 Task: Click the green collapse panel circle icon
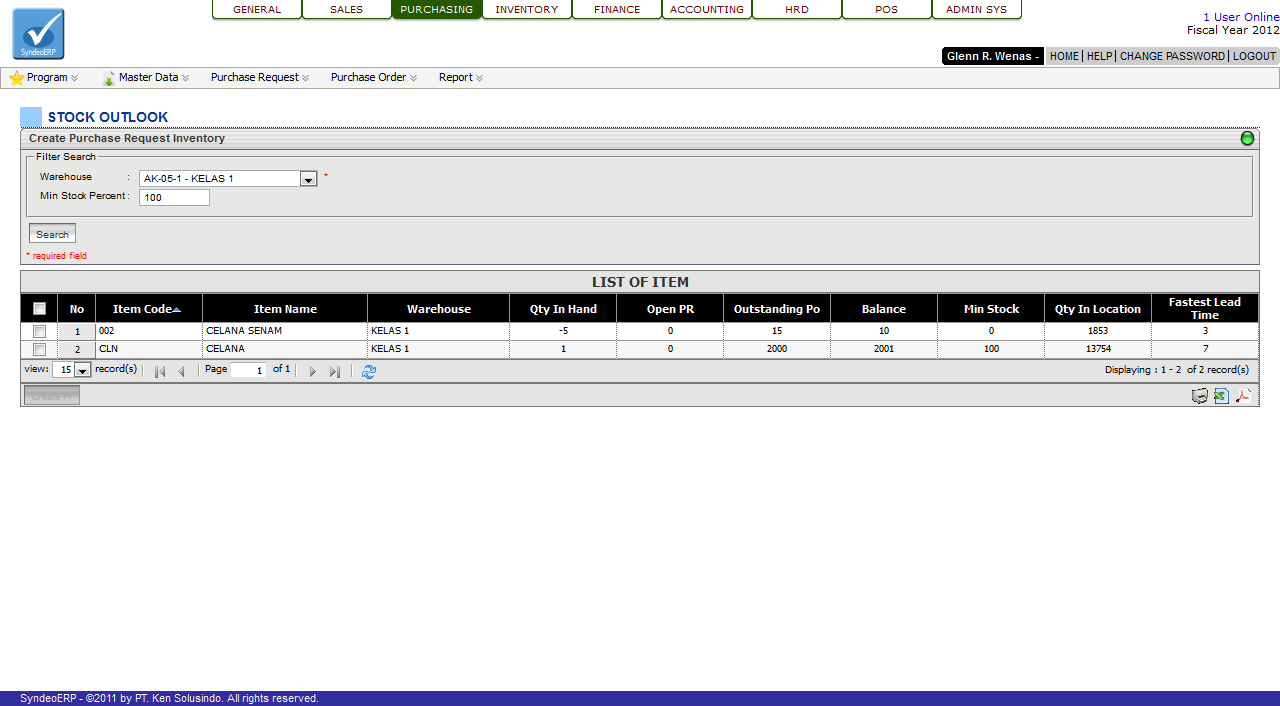[x=1247, y=139]
